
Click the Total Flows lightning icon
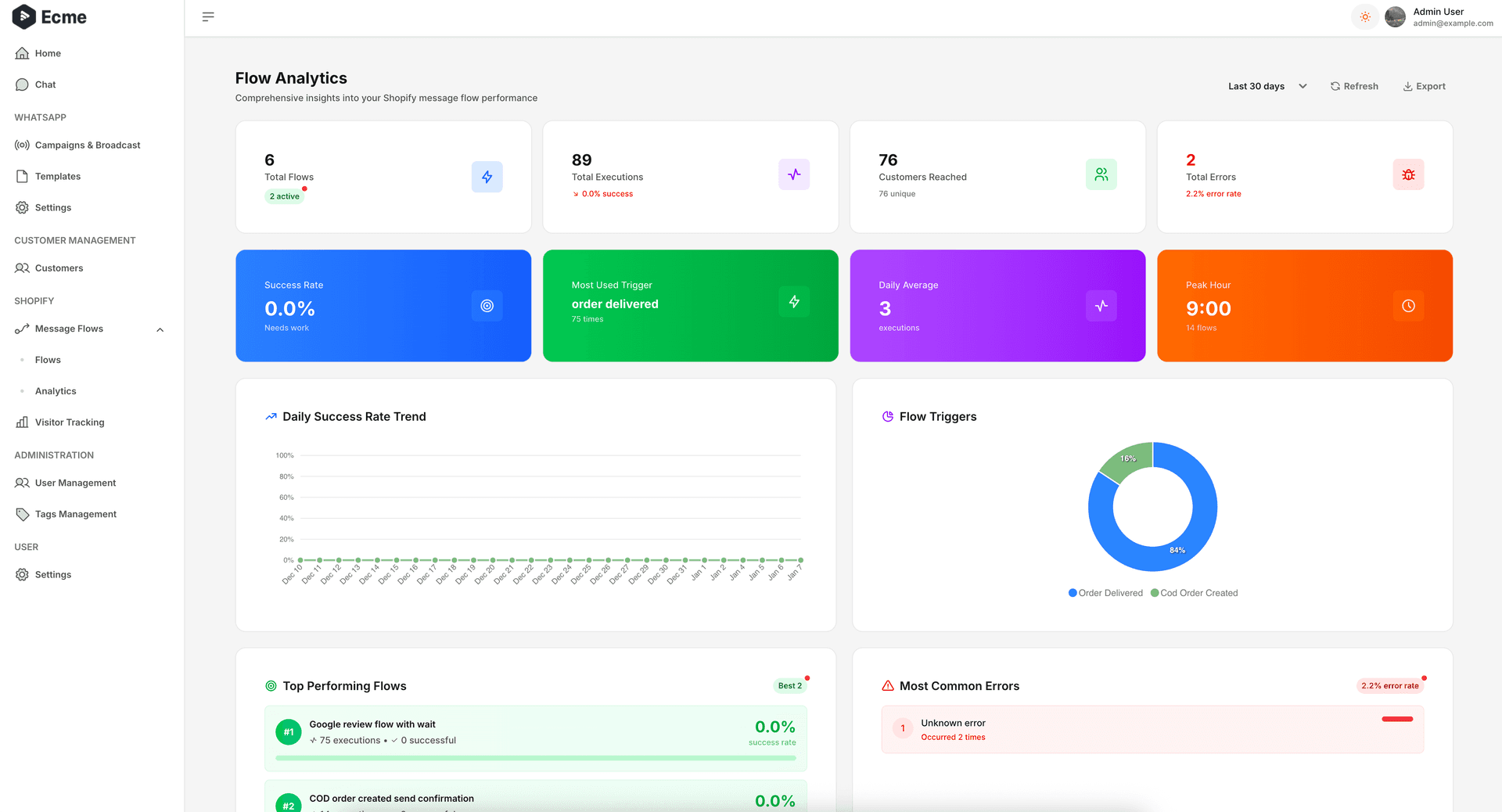[x=487, y=177]
